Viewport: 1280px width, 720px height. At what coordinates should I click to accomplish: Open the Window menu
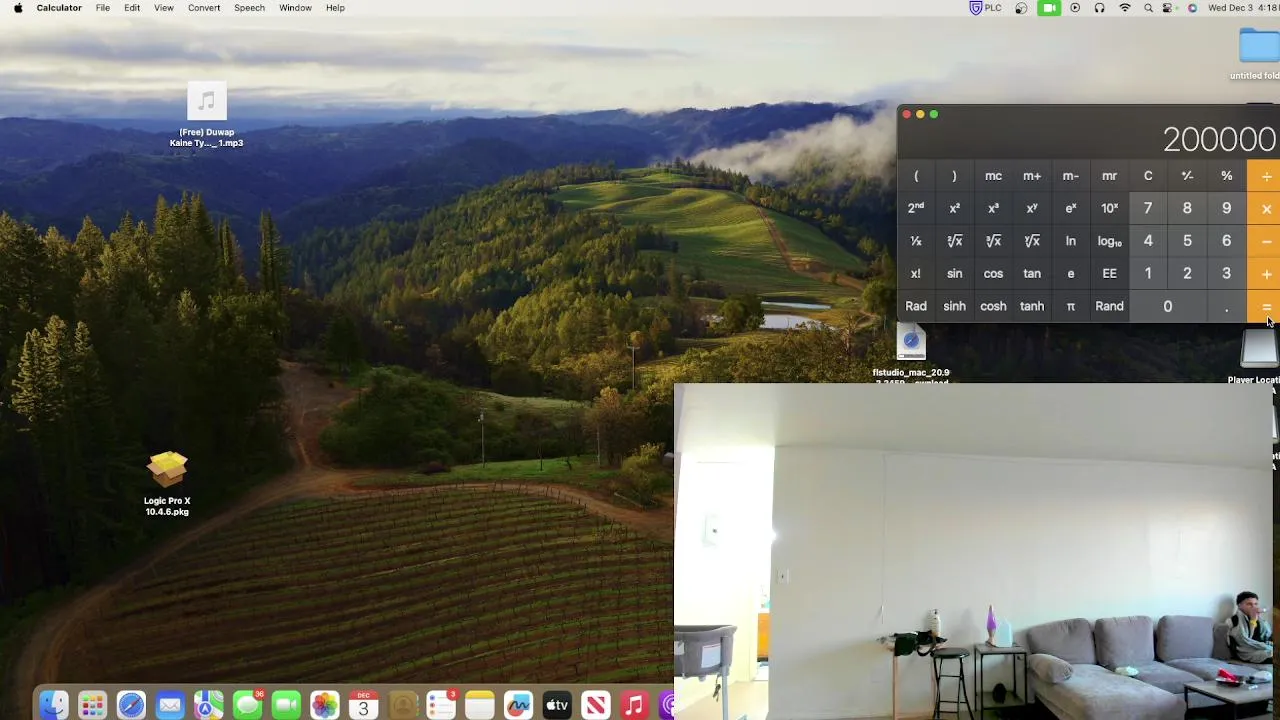click(295, 8)
